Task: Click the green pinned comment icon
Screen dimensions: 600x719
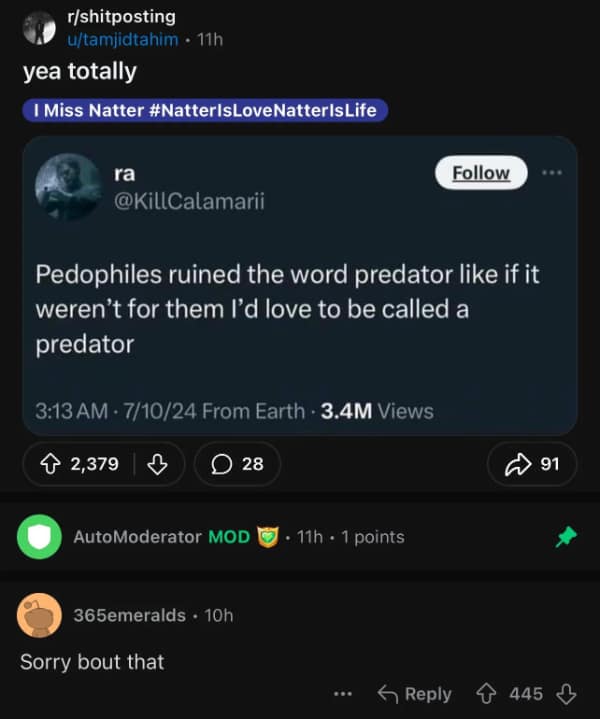Action: tap(566, 537)
